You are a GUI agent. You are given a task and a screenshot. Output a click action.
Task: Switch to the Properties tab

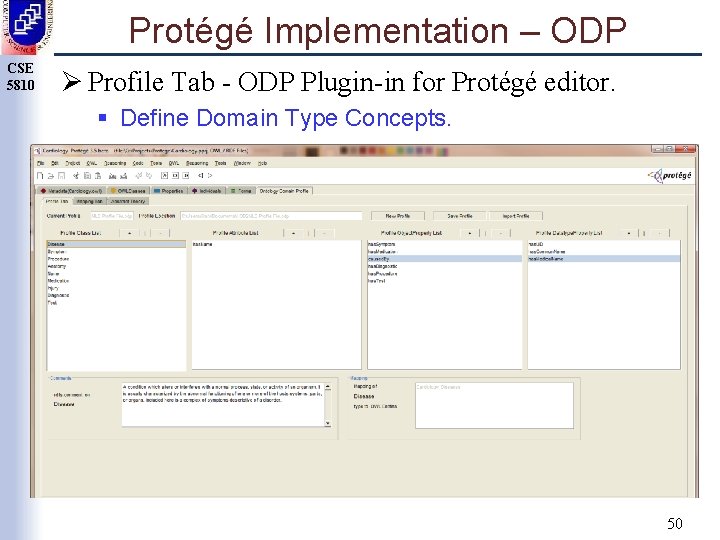point(169,191)
